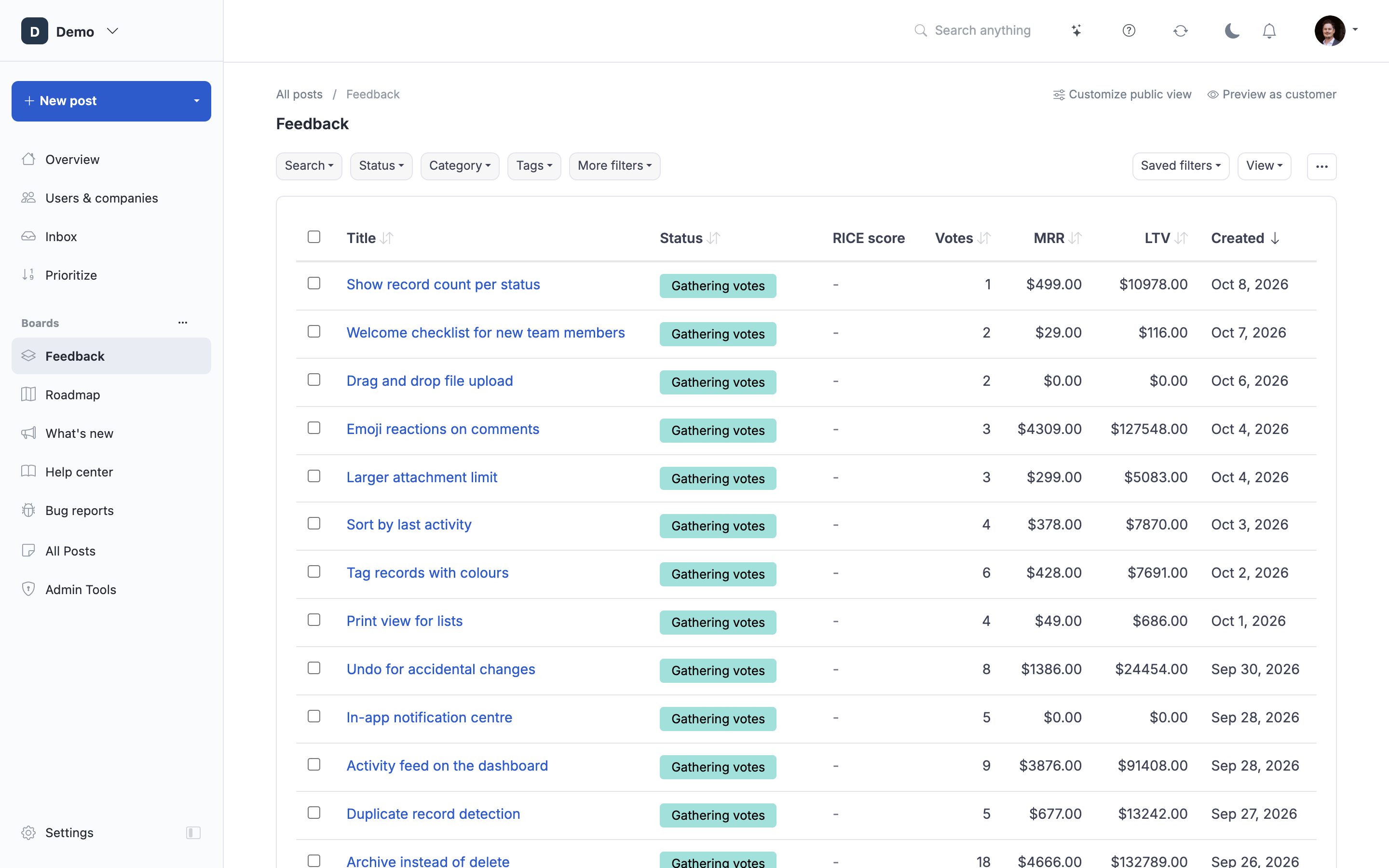Click the Demo workspace logo badge

coord(34,31)
